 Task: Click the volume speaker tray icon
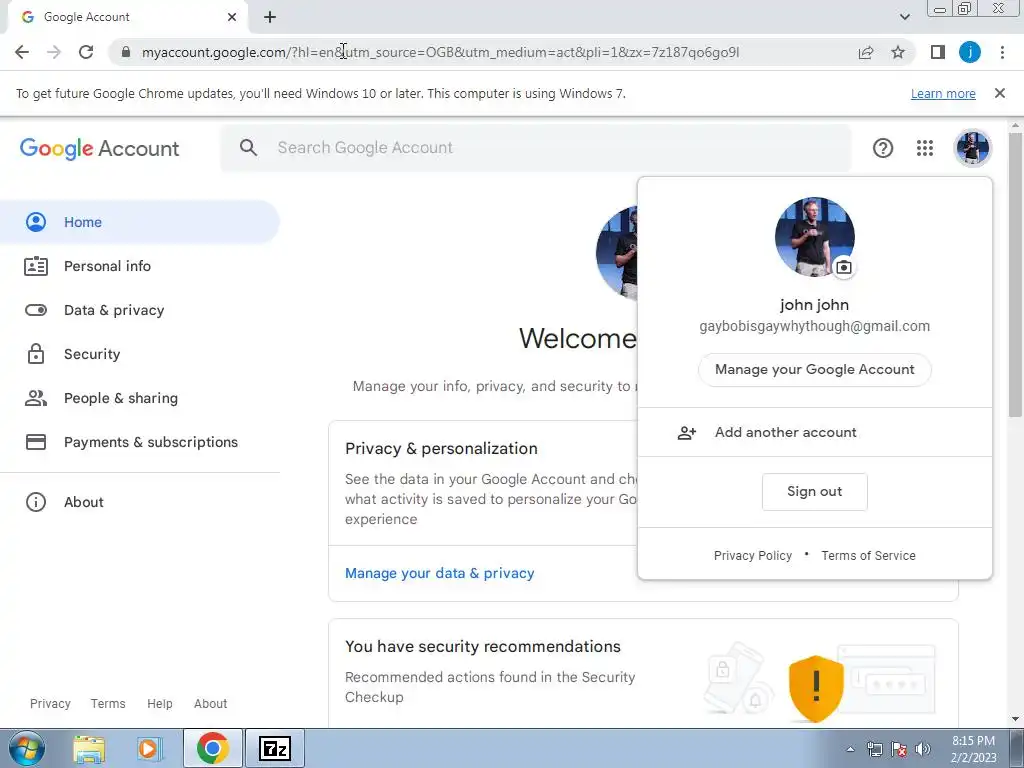pyautogui.click(x=923, y=750)
